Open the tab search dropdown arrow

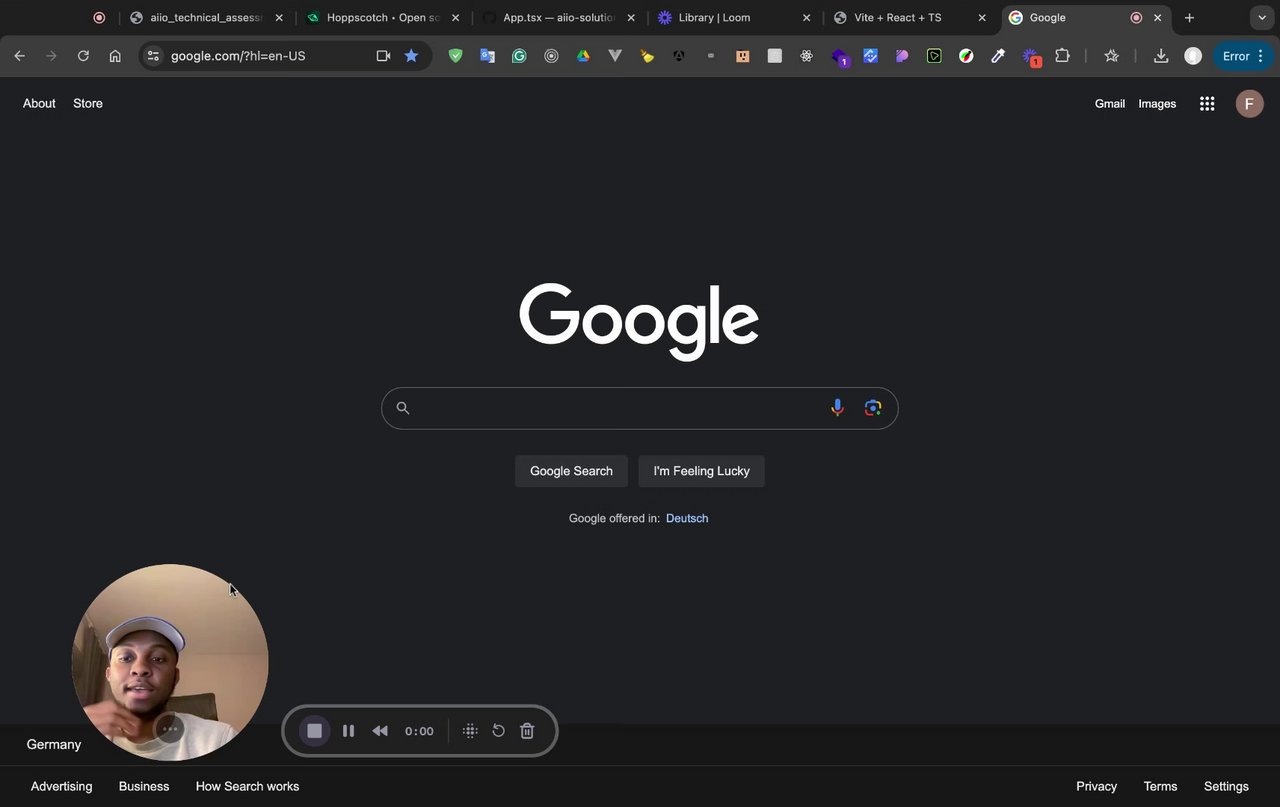click(1261, 18)
